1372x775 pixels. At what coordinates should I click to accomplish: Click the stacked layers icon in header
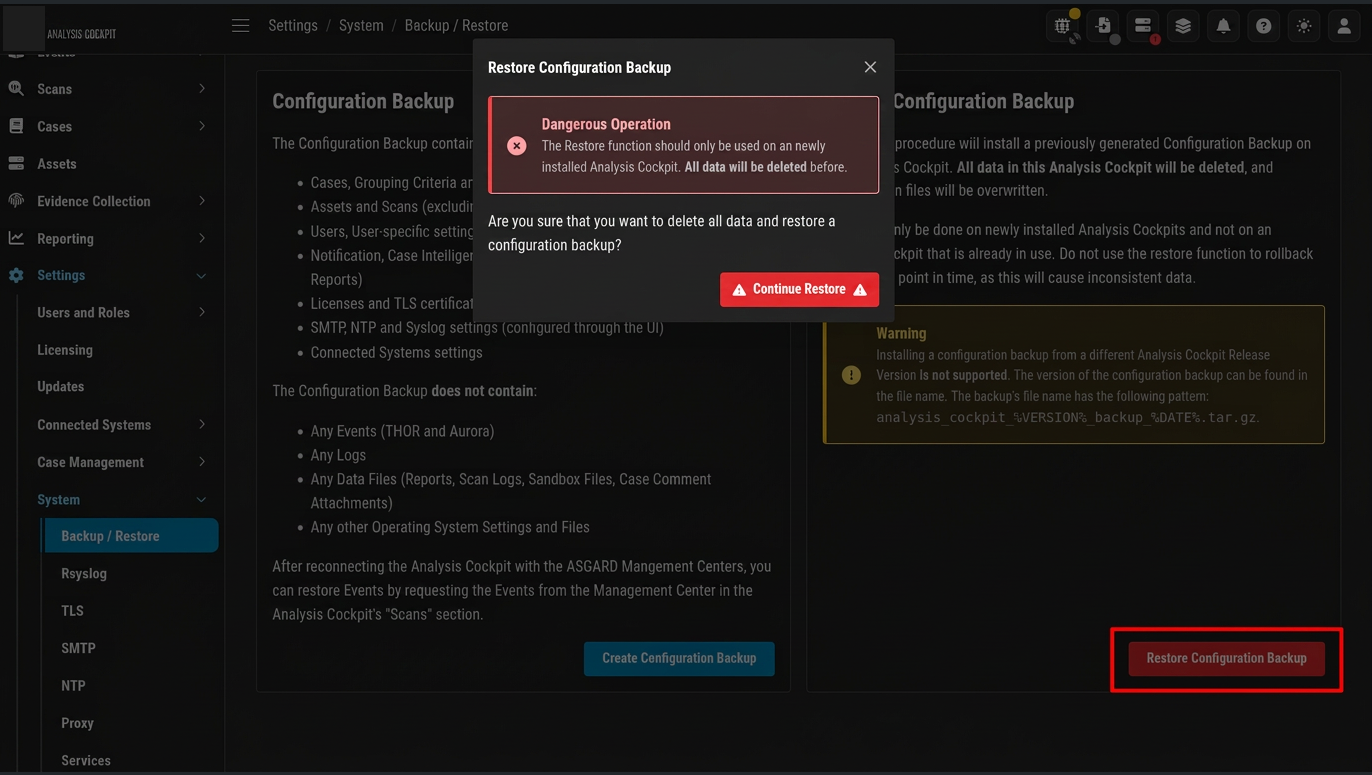point(1183,26)
